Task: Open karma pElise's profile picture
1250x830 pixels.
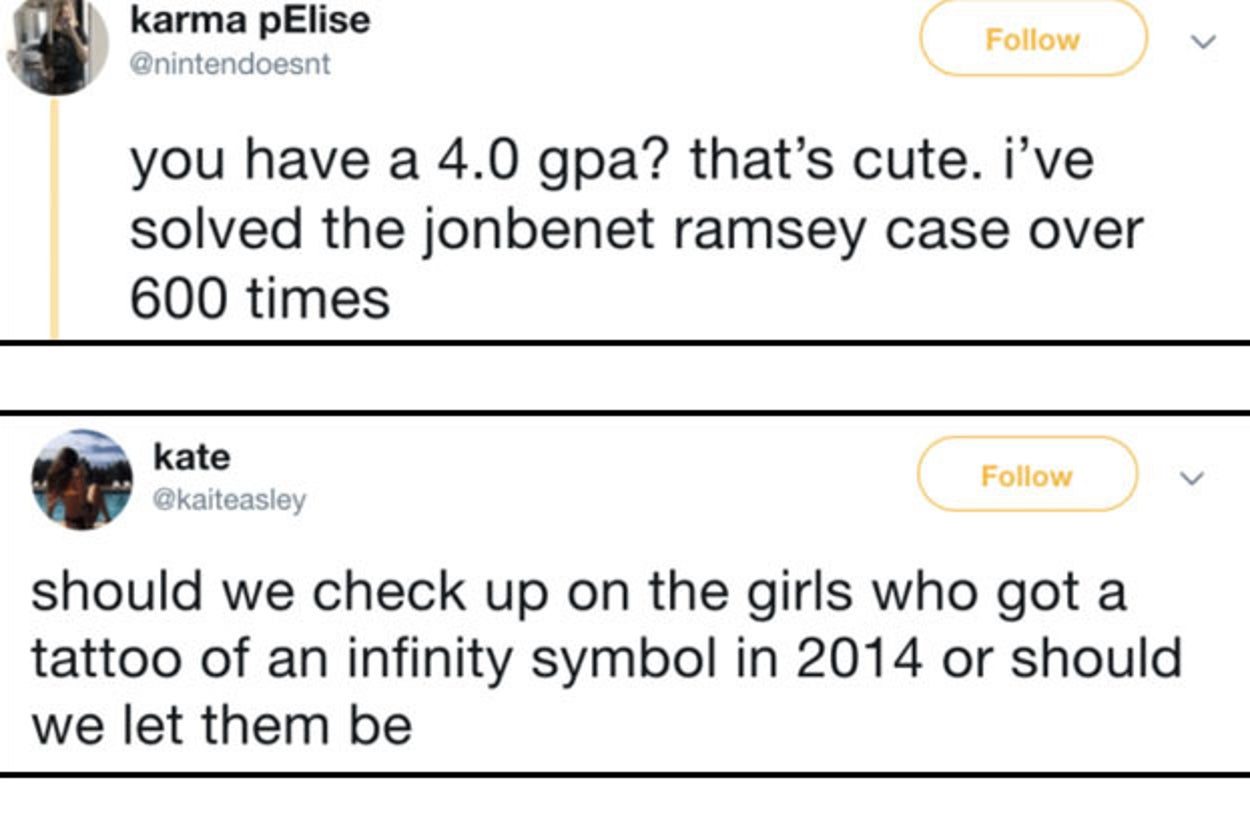Action: pos(57,44)
